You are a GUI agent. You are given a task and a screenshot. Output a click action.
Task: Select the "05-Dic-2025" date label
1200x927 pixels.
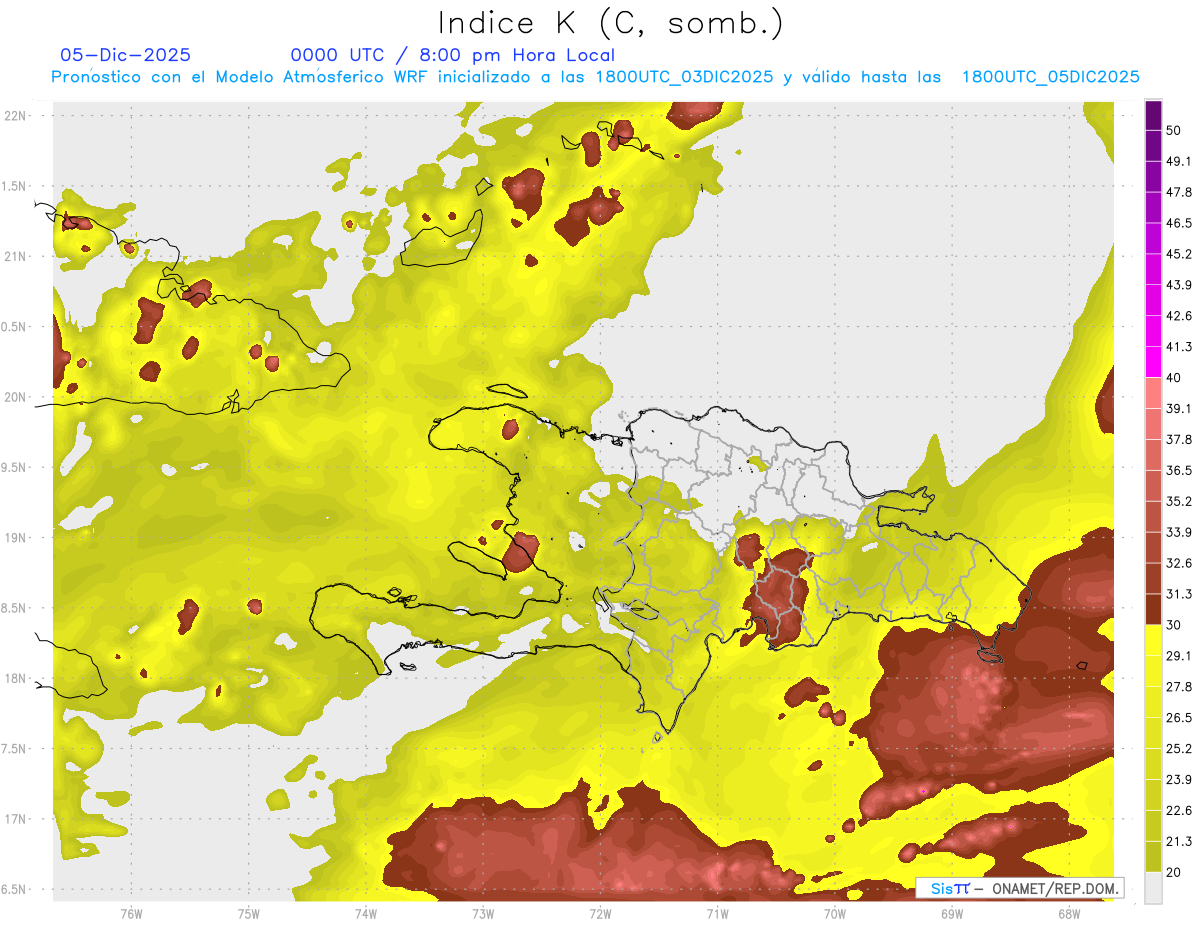126,55
